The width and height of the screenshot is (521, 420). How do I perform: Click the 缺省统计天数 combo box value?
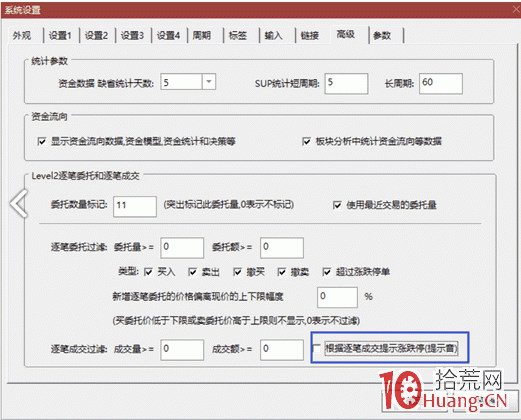pos(181,82)
